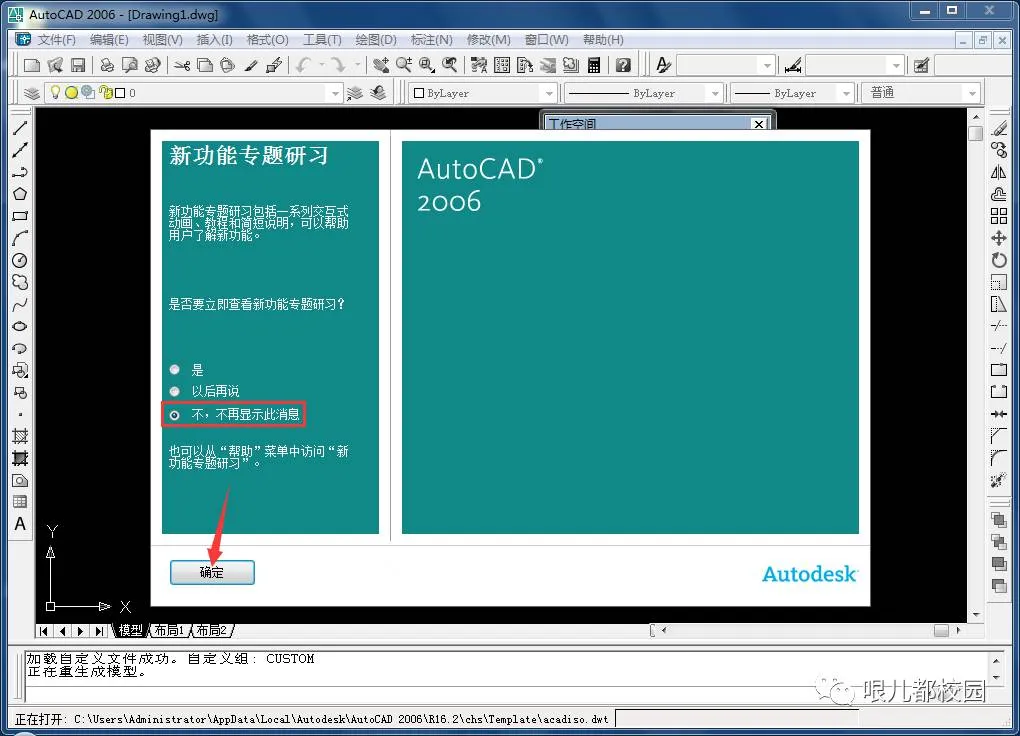This screenshot has height=736, width=1020.
Task: Open the text style dropdown next to A icon
Action: (x=768, y=66)
